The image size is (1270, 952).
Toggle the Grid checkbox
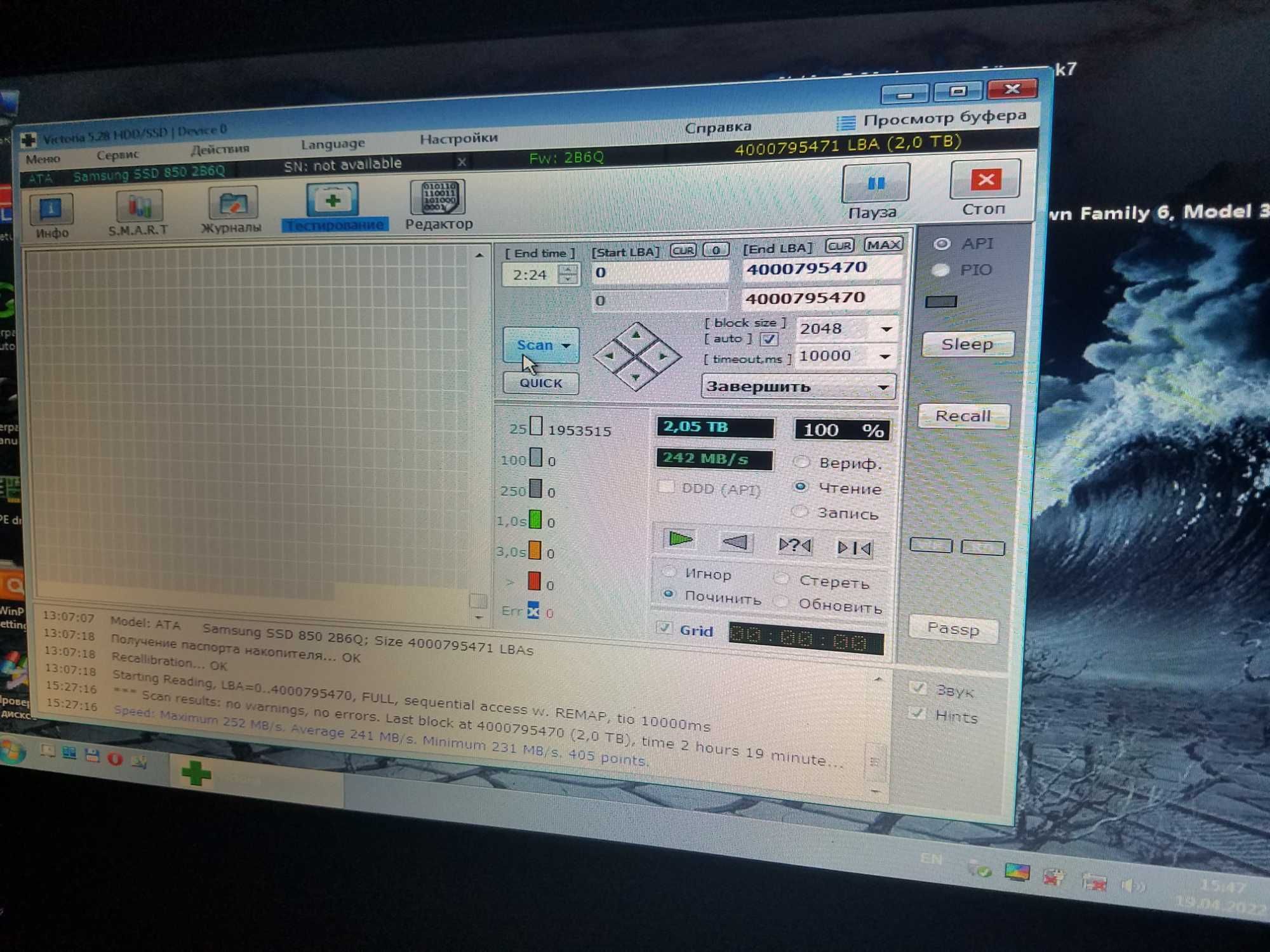[x=664, y=628]
